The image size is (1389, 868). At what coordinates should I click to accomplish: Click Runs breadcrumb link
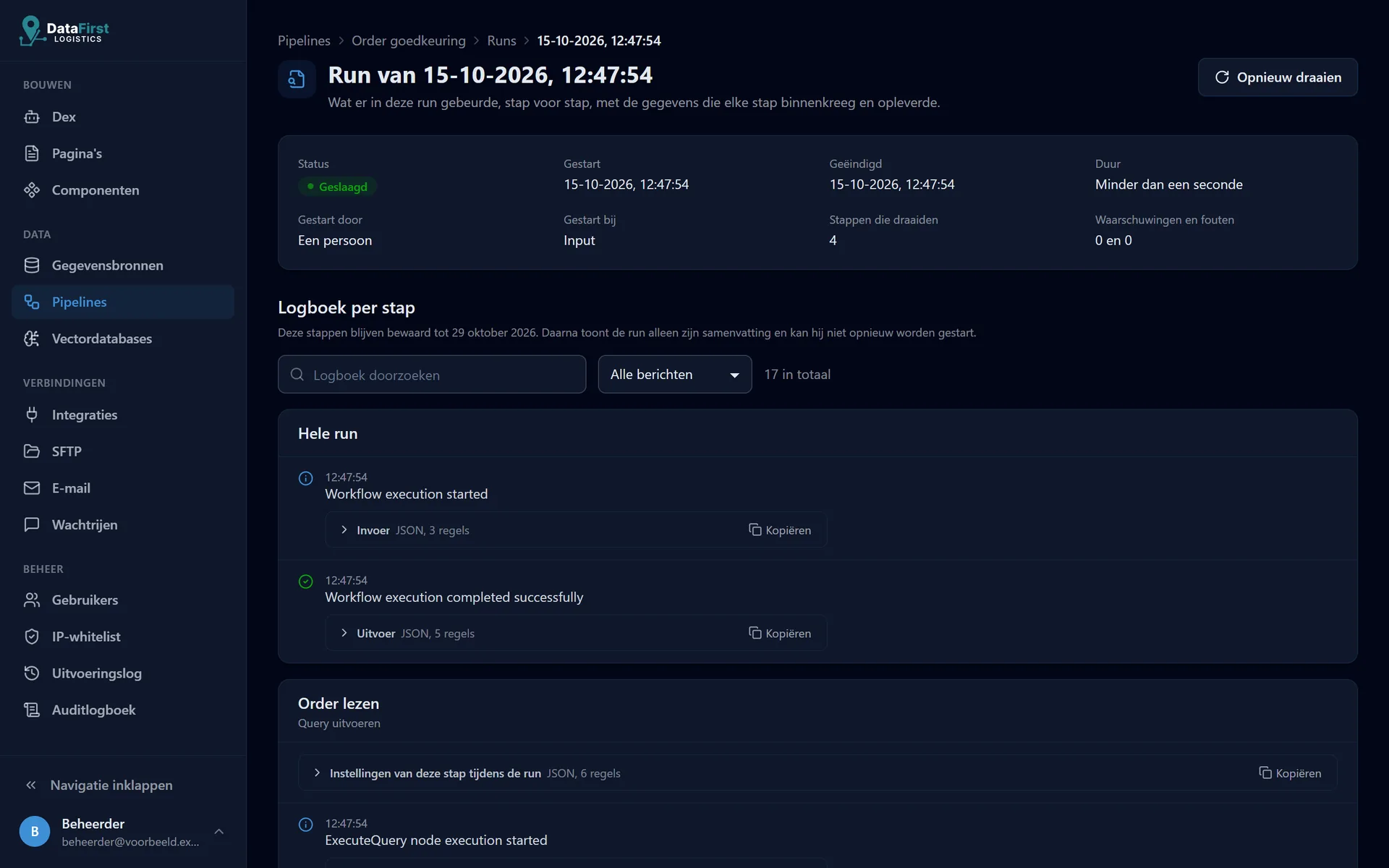(x=501, y=41)
